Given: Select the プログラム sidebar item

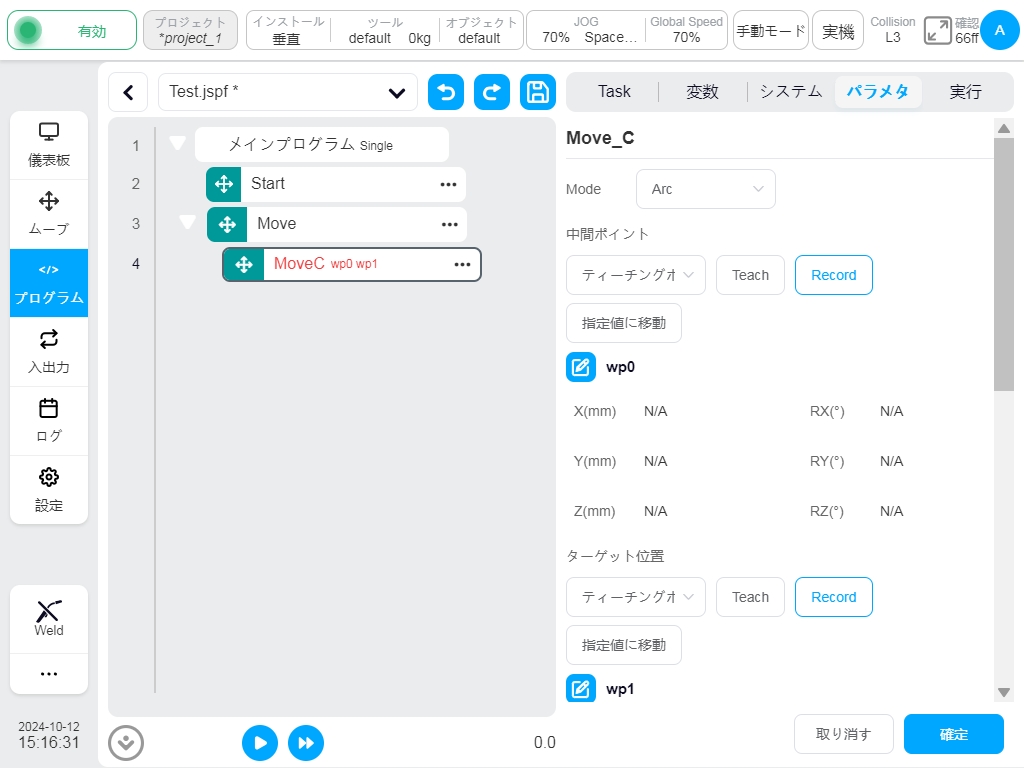Looking at the screenshot, I should [49, 283].
